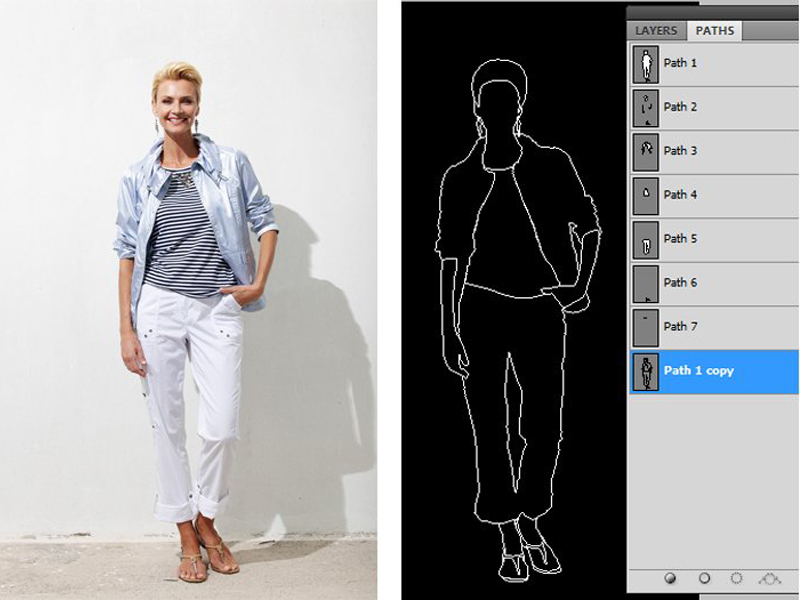Select the Path 4 label
This screenshot has height=600, width=800.
point(680,195)
